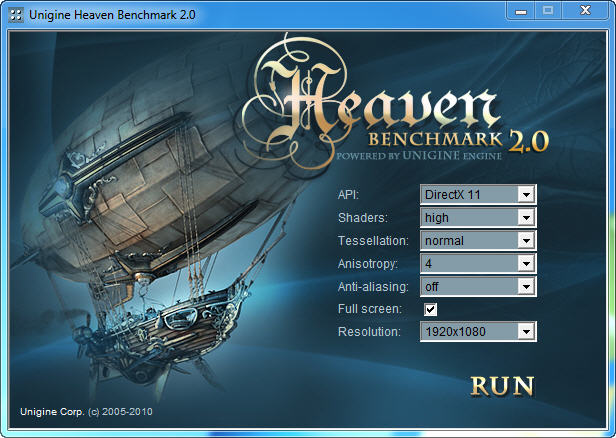This screenshot has height=438, width=616.
Task: Click the Unigine Corp. copyright text
Action: (86, 412)
